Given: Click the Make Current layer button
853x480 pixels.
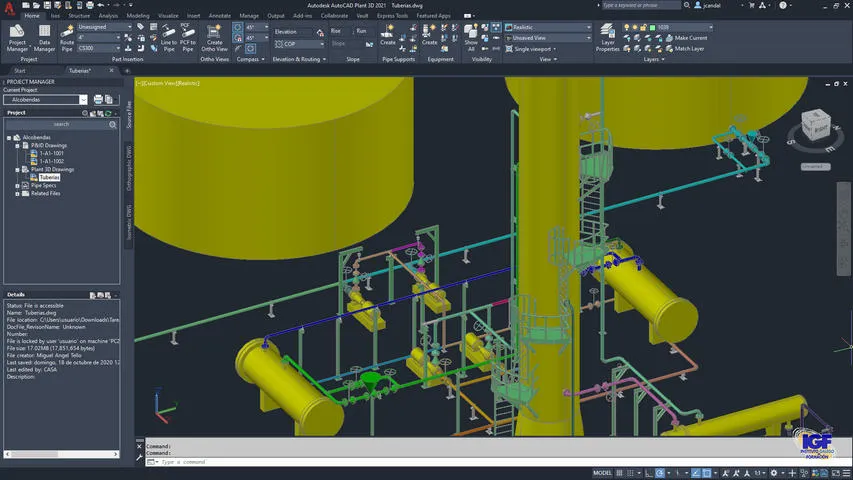Looking at the screenshot, I should tap(687, 38).
